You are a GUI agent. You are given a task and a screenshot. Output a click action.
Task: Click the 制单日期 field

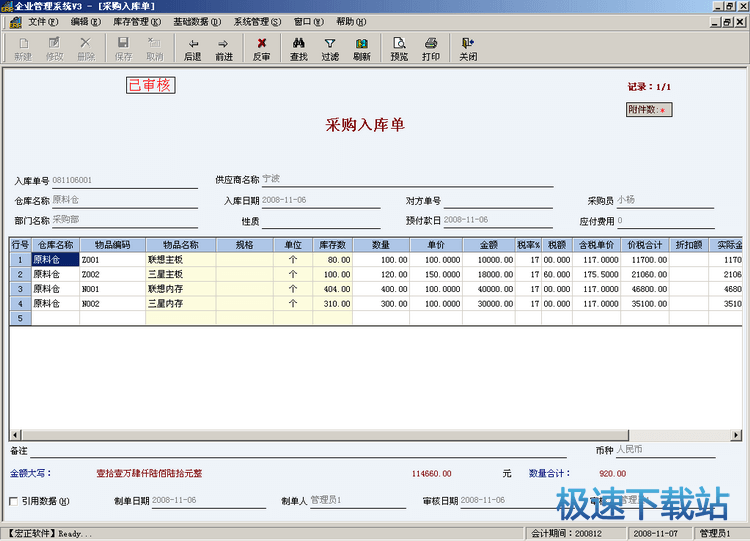(x=209, y=500)
